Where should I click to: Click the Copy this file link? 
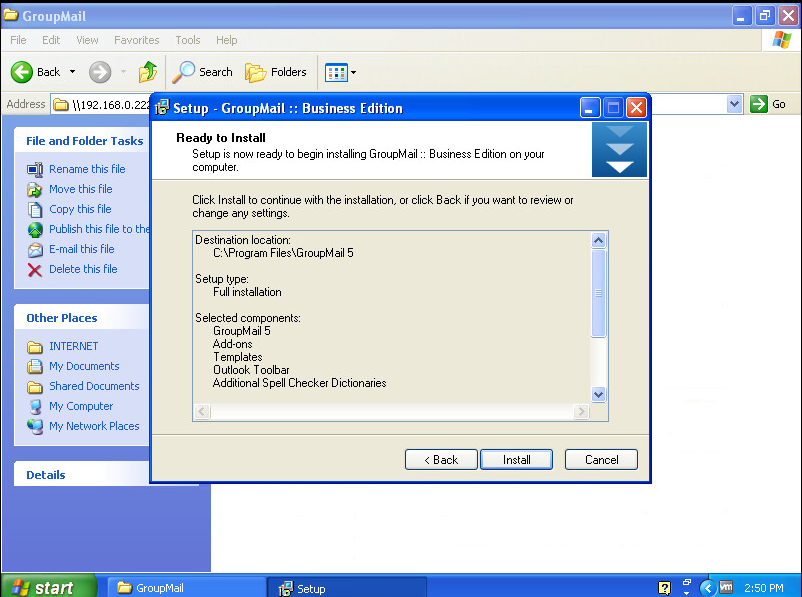coord(80,209)
